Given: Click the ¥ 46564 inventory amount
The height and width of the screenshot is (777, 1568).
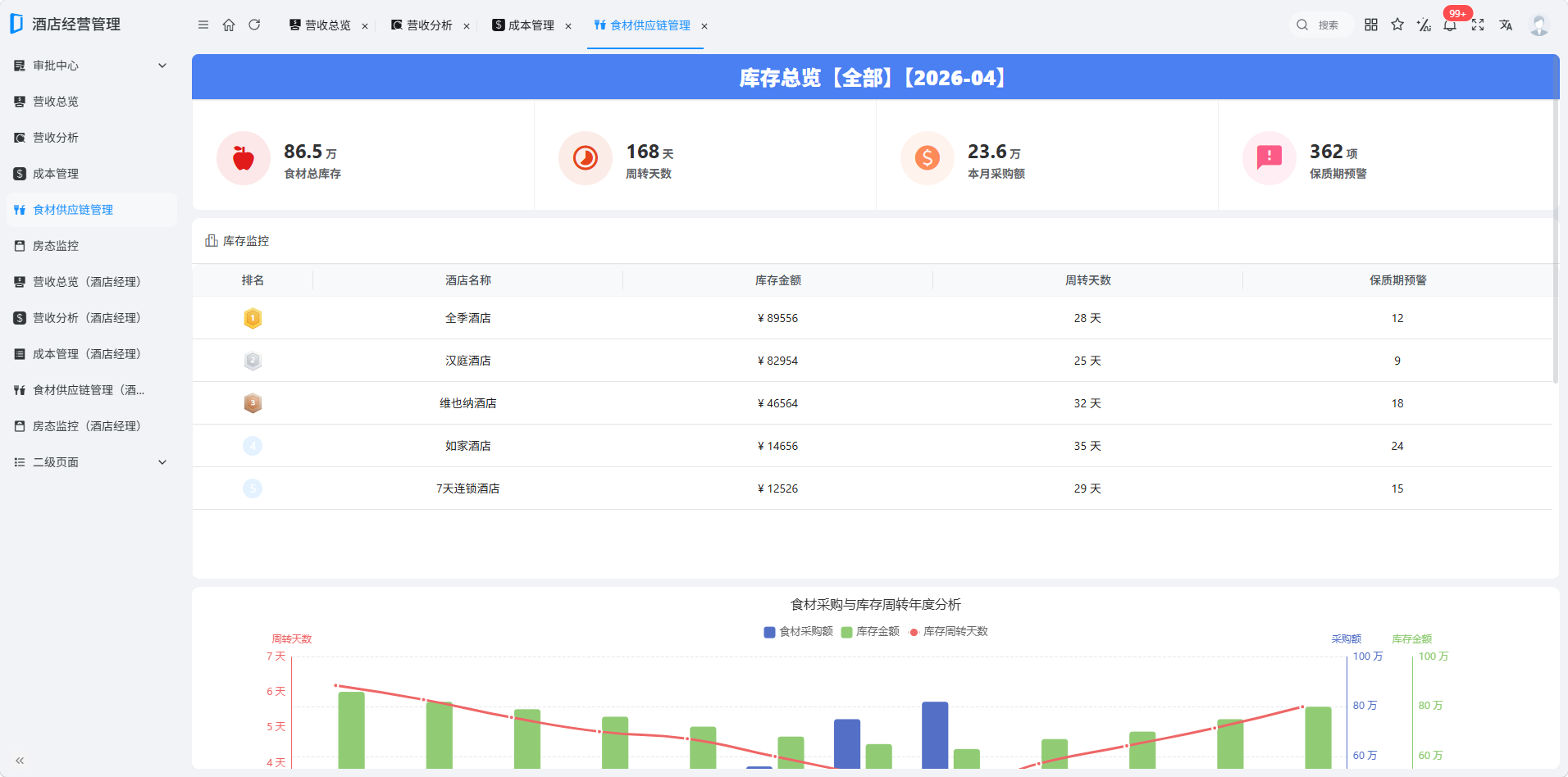Looking at the screenshot, I should pyautogui.click(x=777, y=403).
